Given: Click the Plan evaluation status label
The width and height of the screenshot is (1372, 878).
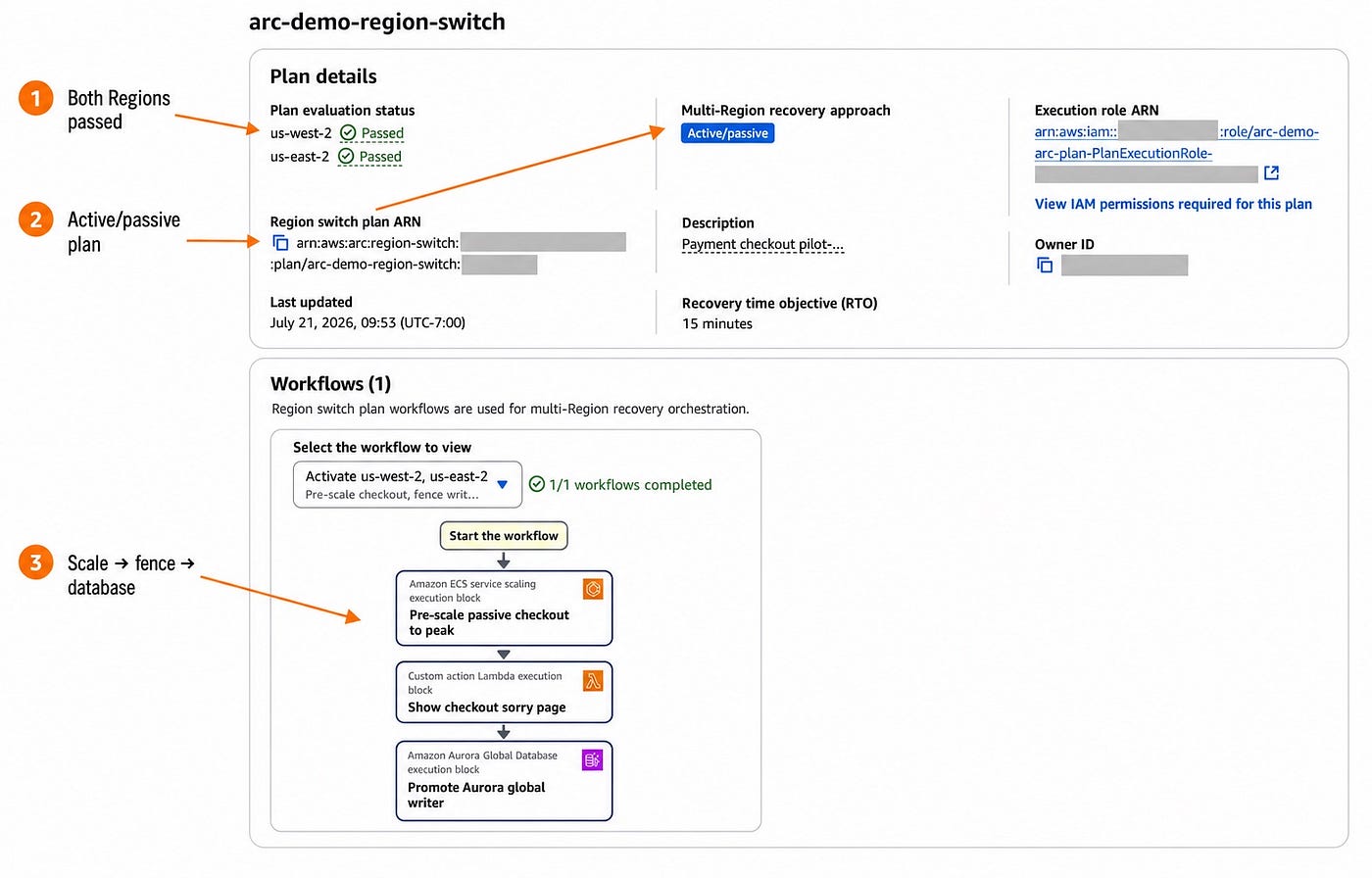Looking at the screenshot, I should point(342,111).
